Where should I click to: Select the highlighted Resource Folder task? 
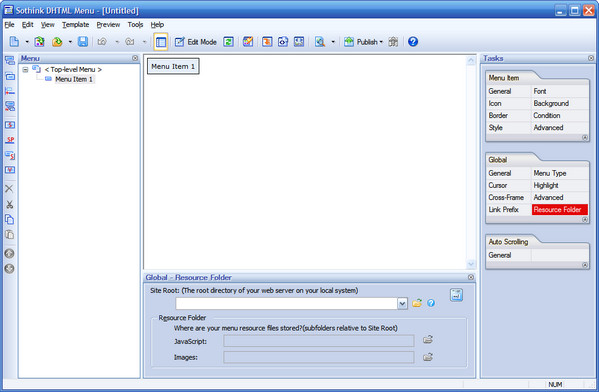point(560,209)
